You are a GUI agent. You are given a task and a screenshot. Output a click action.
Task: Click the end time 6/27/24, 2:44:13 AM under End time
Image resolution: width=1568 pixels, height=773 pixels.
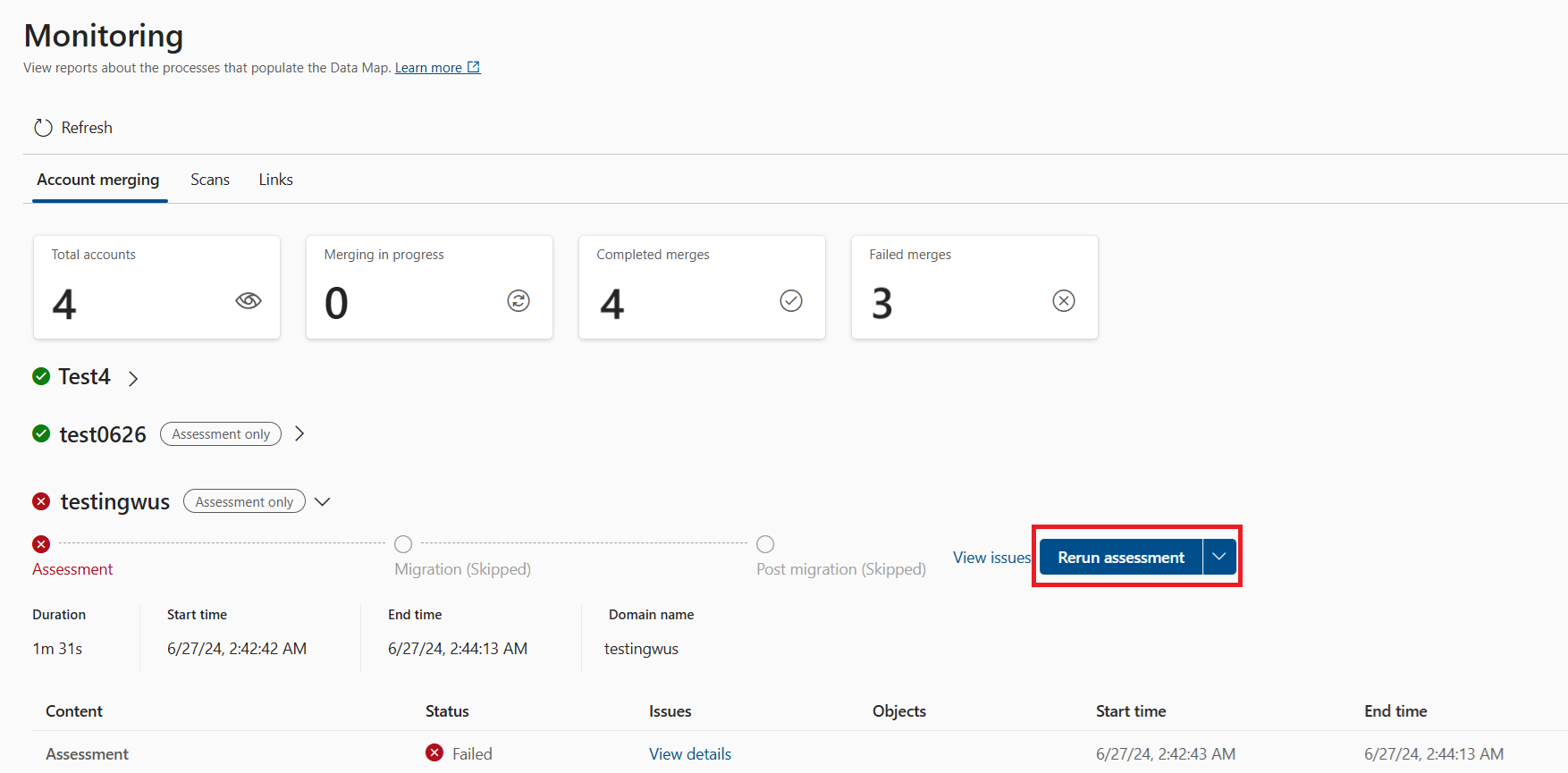click(458, 649)
